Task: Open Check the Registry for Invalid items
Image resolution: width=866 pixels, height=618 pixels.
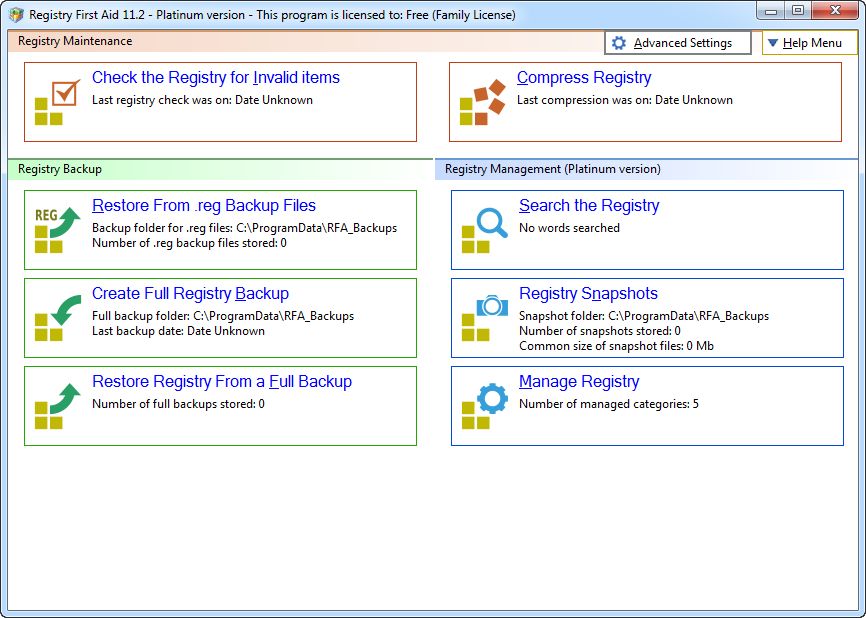Action: tap(215, 77)
